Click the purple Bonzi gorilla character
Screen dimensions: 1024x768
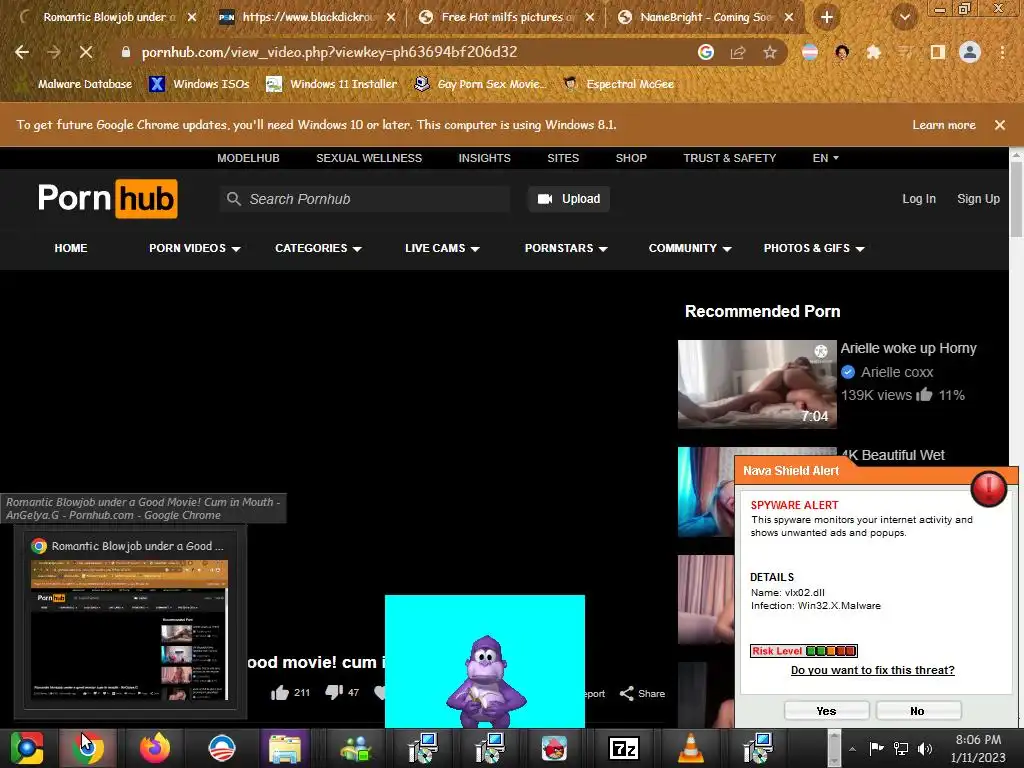tap(486, 681)
